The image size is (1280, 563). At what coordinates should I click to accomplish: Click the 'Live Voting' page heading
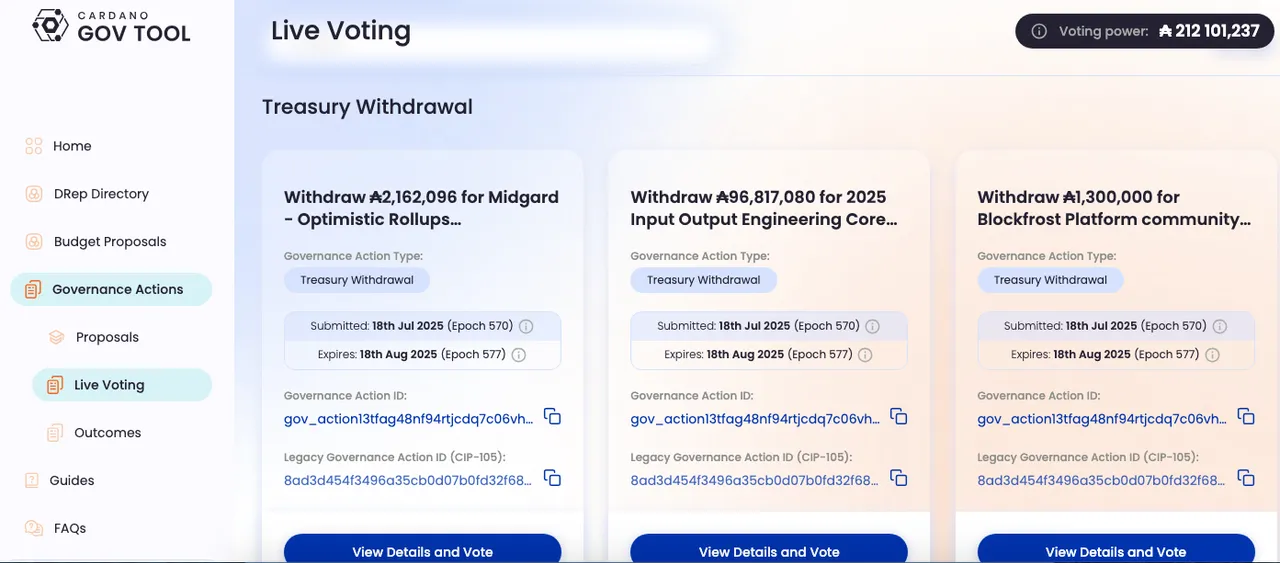click(341, 31)
